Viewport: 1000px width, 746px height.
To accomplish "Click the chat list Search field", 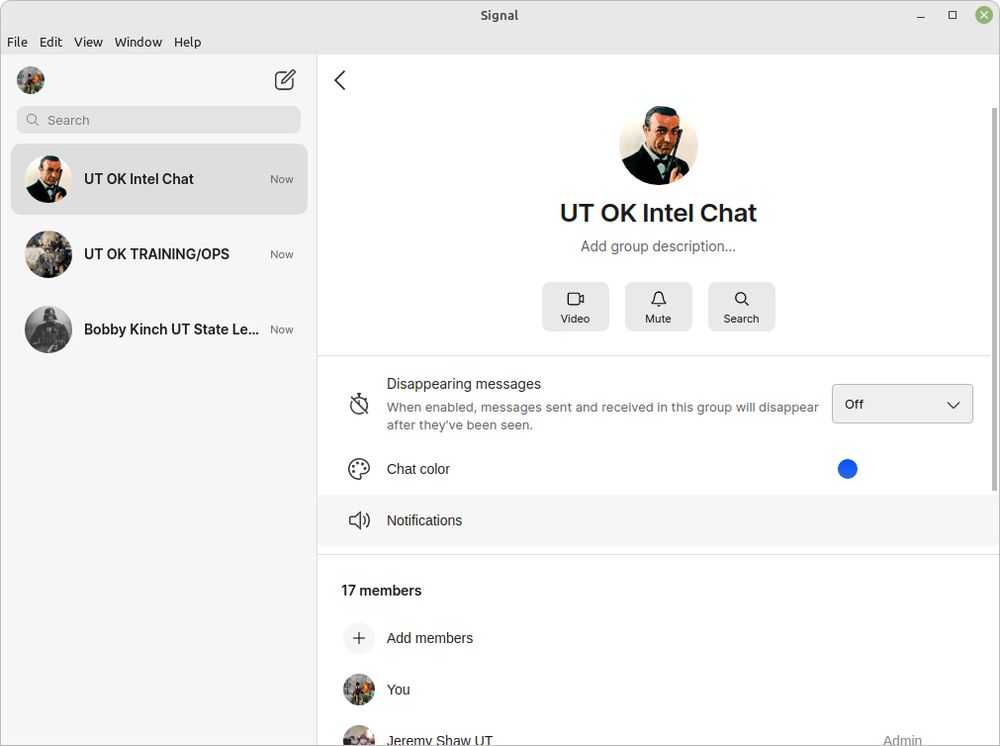I will (159, 120).
